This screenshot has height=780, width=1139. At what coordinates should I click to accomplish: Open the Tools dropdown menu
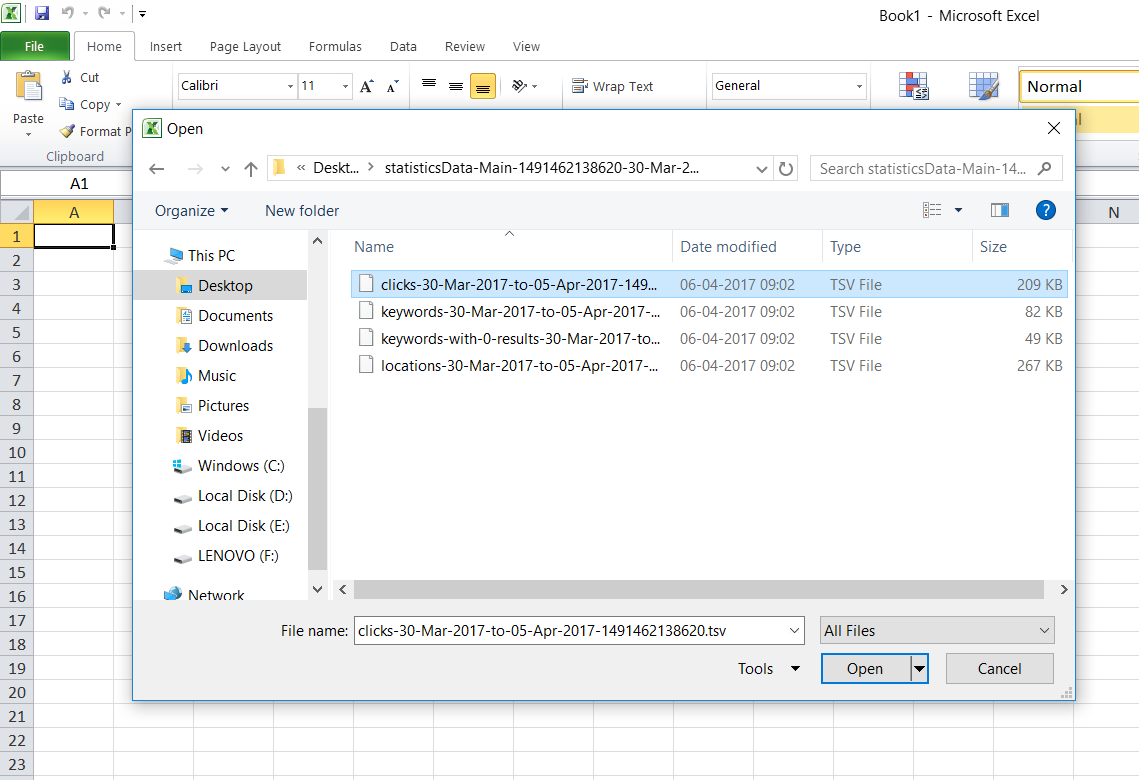click(769, 669)
